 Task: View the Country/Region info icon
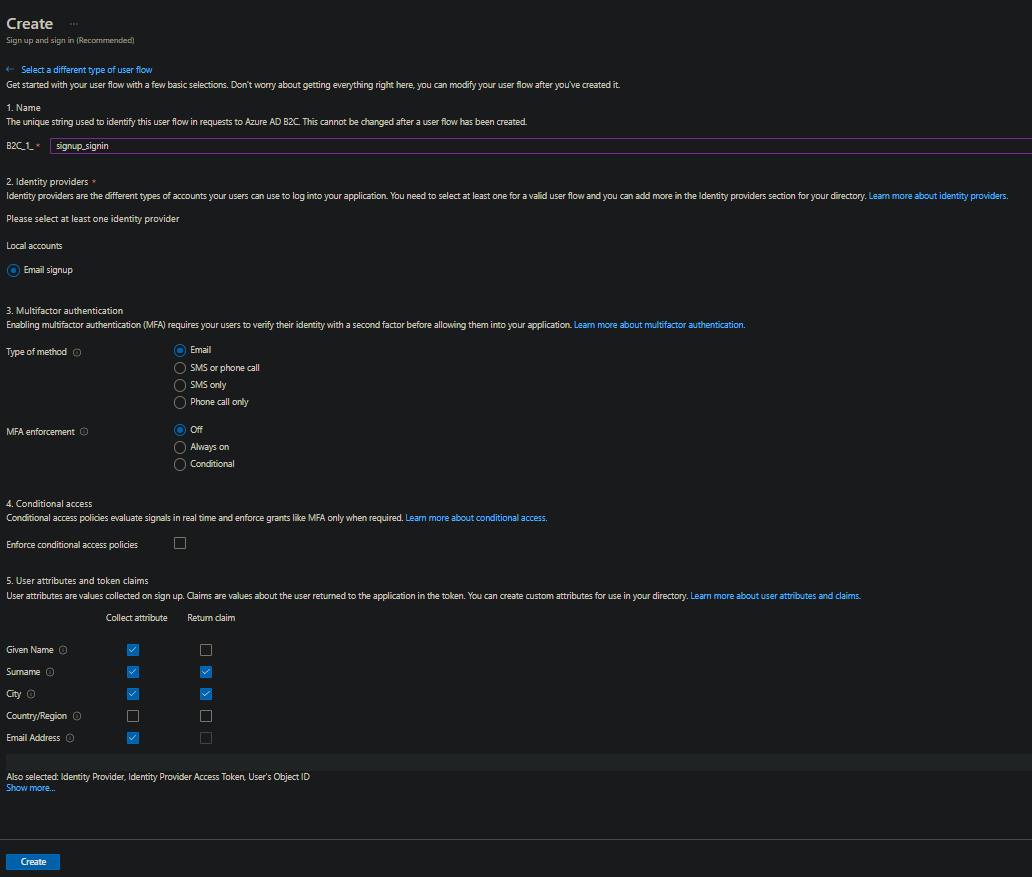[x=77, y=716]
